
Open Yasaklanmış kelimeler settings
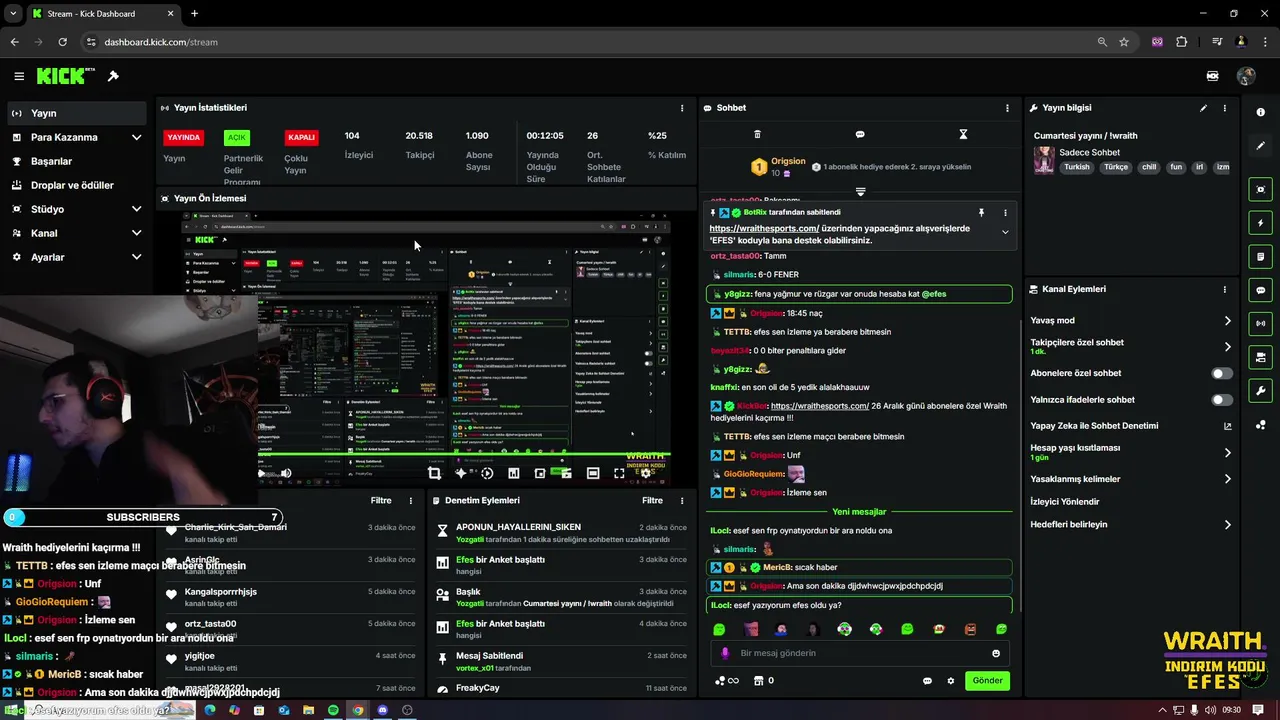[1130, 479]
